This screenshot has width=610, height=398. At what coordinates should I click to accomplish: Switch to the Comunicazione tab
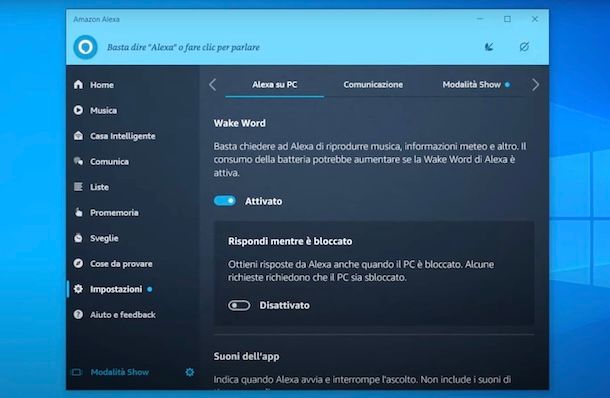(373, 84)
